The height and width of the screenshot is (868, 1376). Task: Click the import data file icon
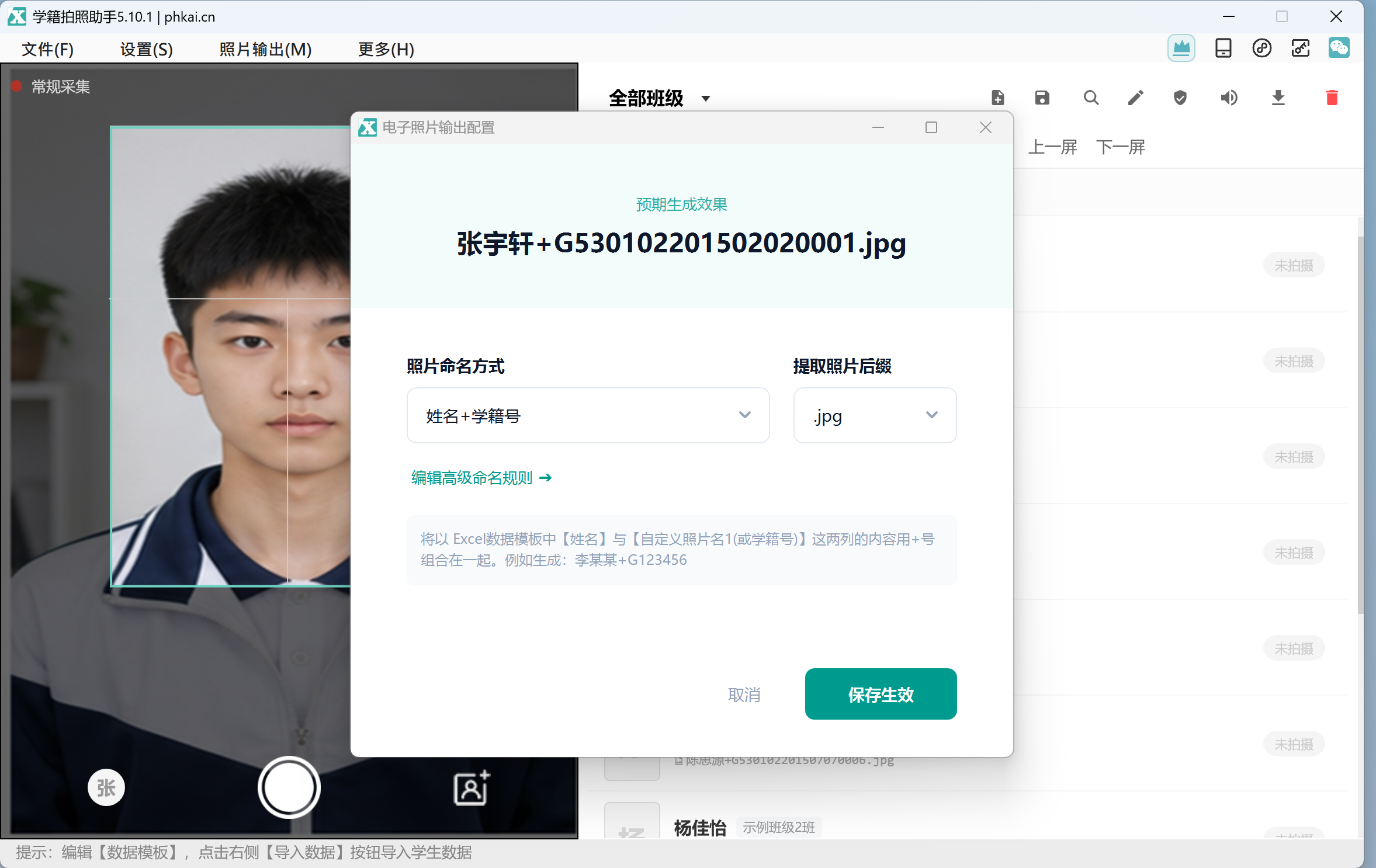997,98
